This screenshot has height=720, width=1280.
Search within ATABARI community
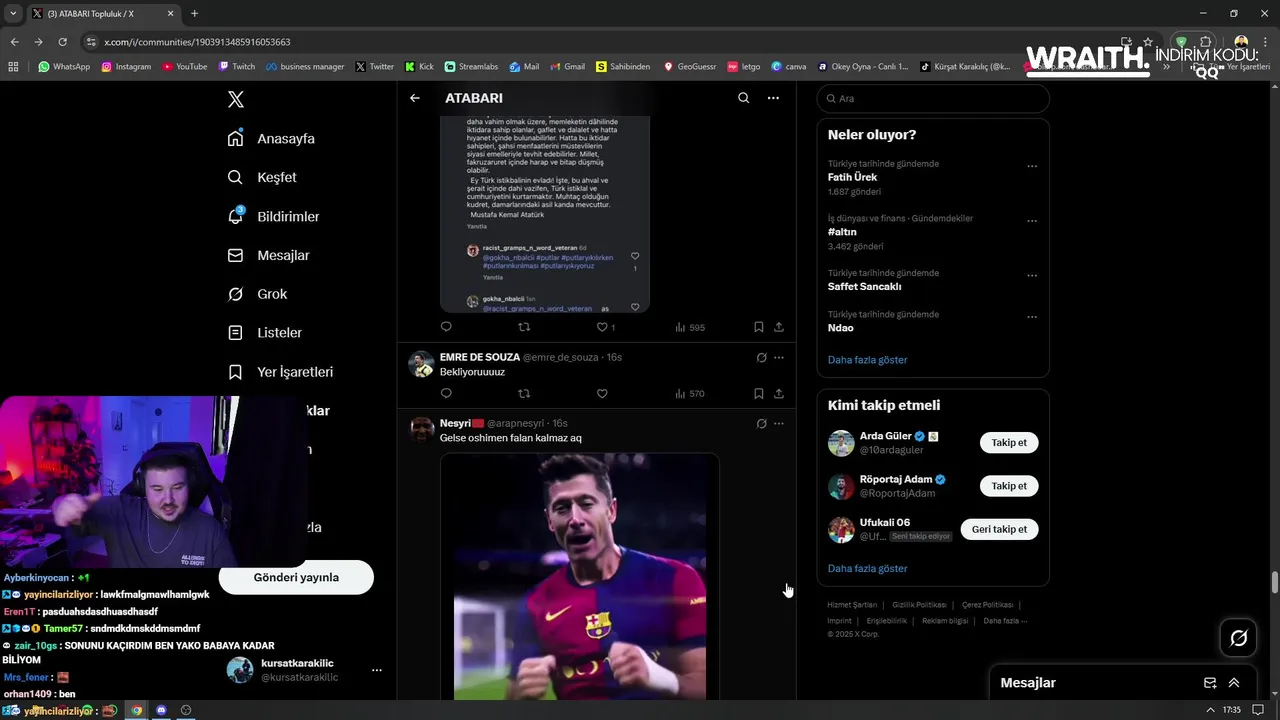click(743, 98)
